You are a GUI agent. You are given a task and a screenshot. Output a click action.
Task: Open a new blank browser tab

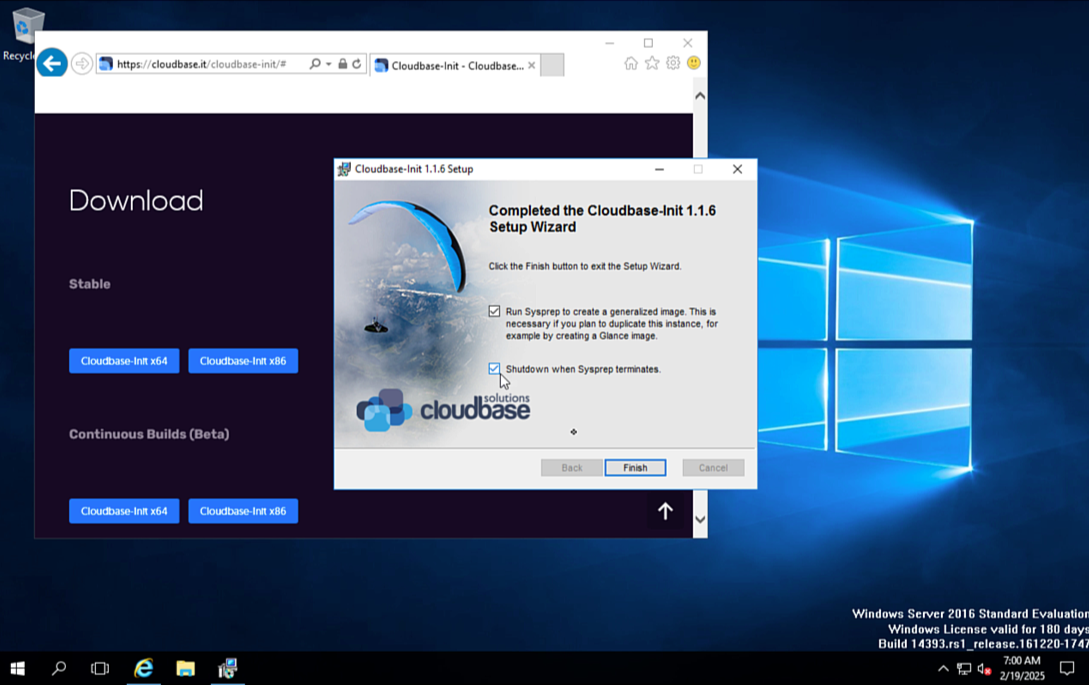coord(552,65)
